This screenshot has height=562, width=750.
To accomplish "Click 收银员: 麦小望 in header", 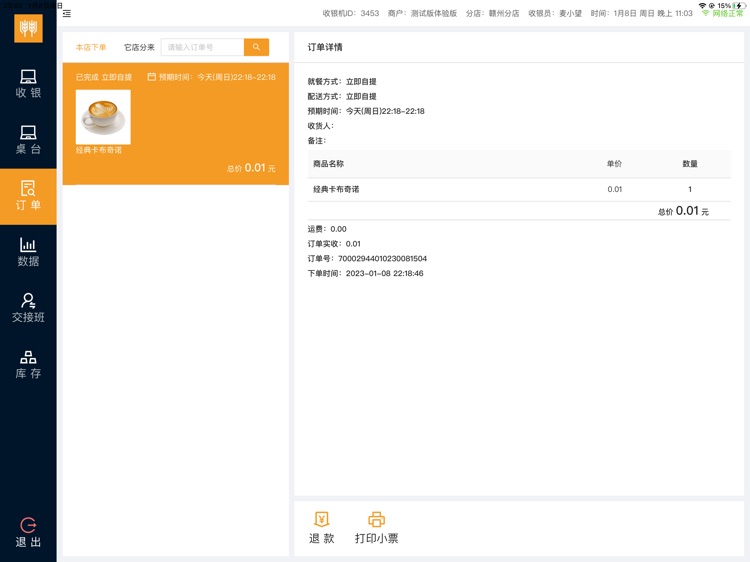I will click(x=555, y=13).
